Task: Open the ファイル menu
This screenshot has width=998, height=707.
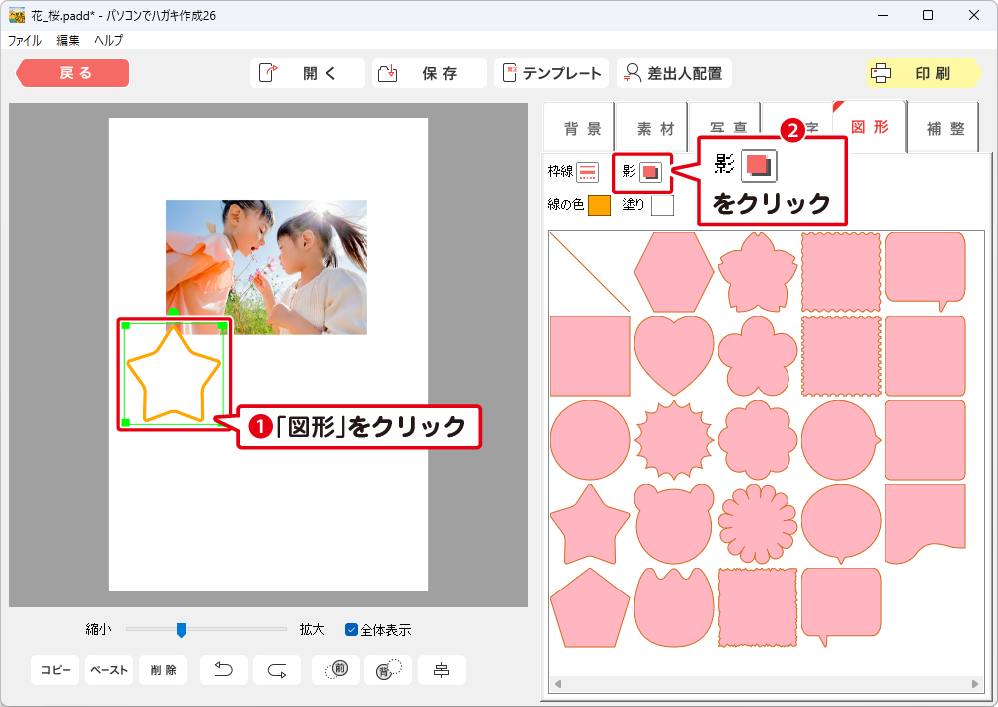Action: [x=25, y=40]
